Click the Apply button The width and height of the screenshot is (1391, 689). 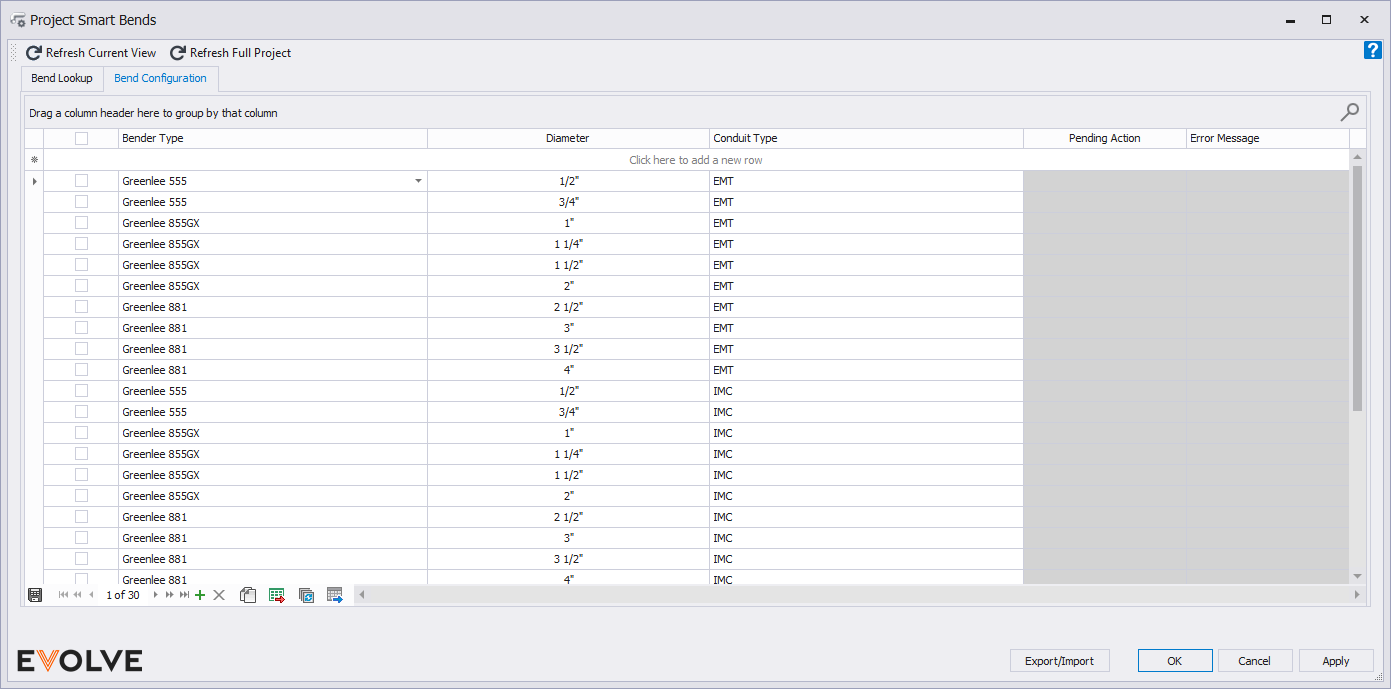coord(1335,661)
